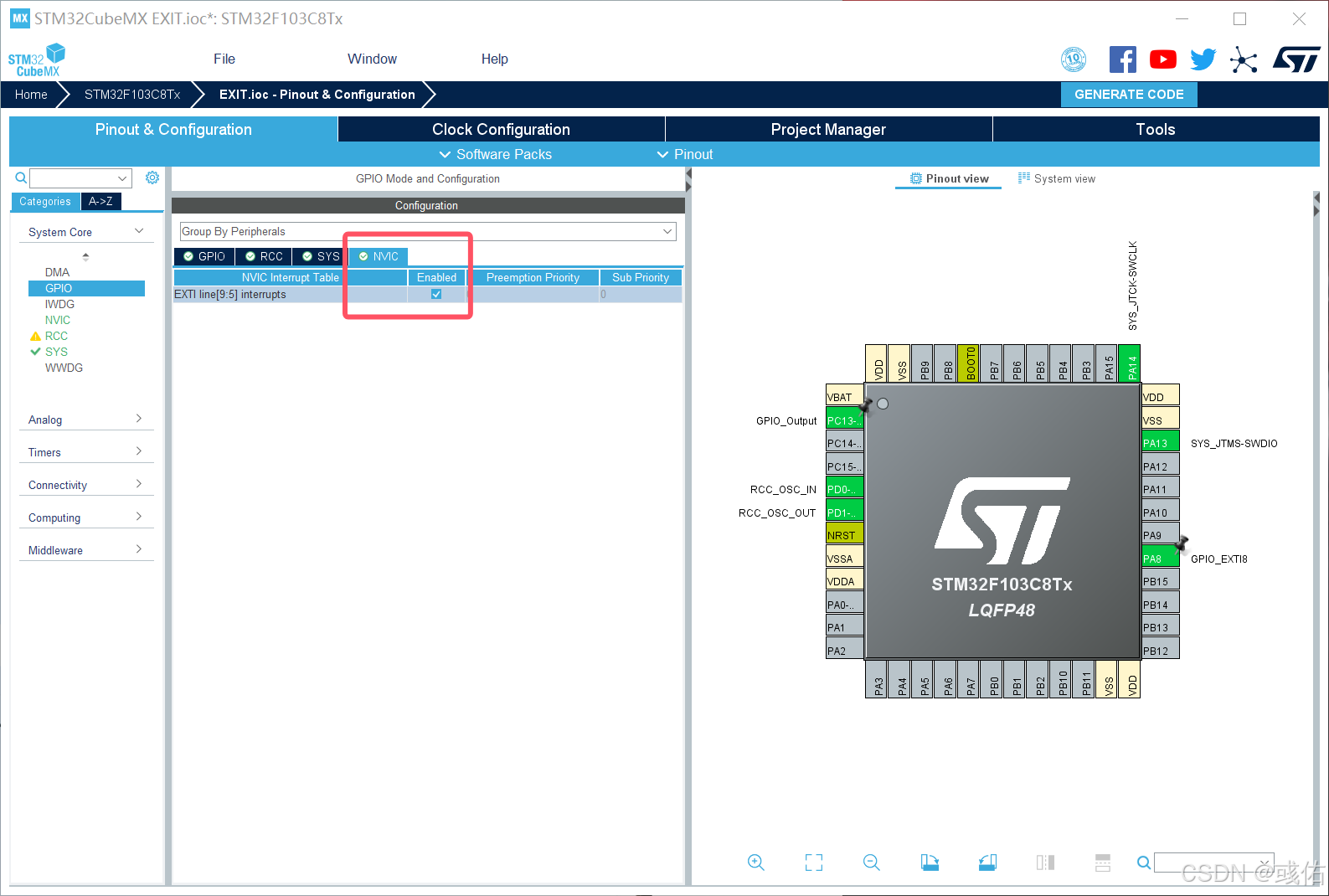Select NVIC in System Core list
The image size is (1329, 896).
coord(58,320)
